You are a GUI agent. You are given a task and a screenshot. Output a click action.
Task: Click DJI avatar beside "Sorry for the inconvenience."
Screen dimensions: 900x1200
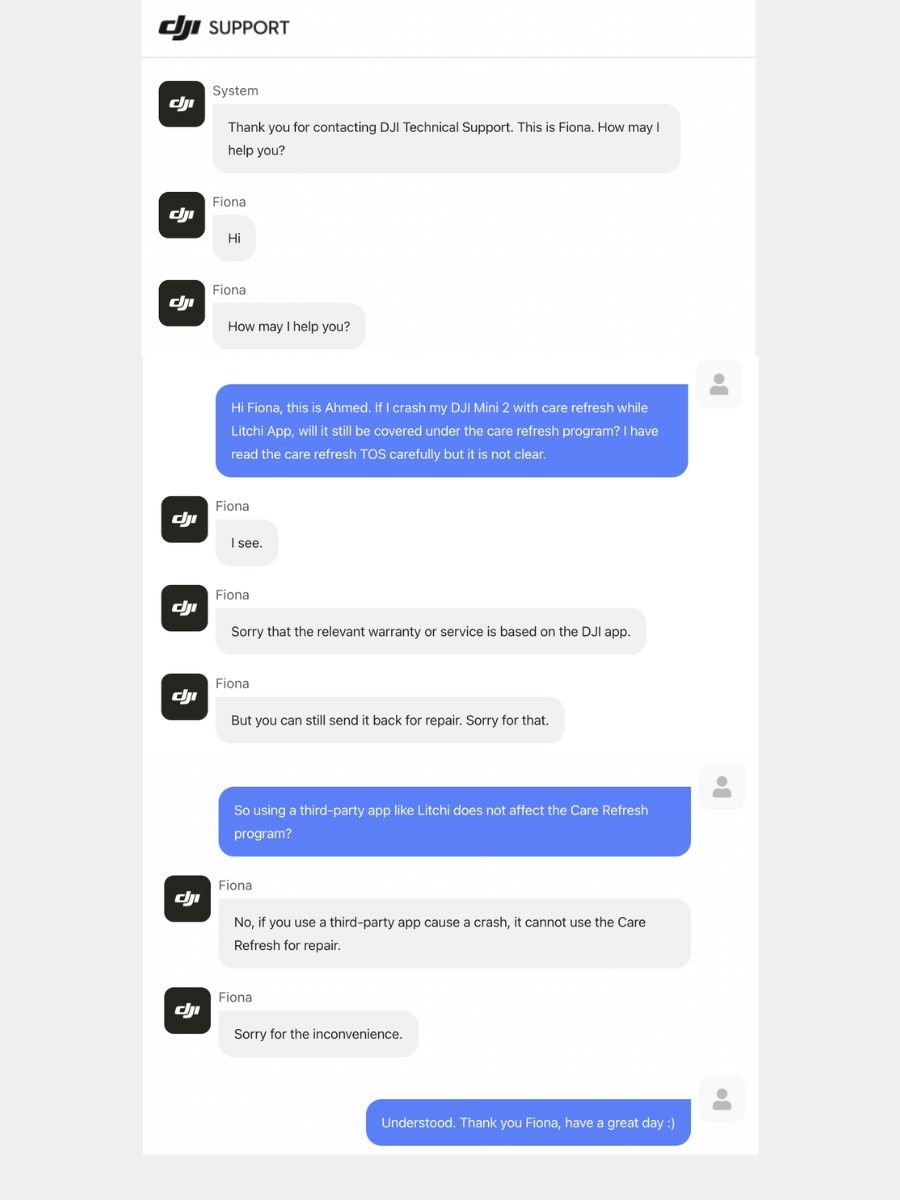point(188,1010)
